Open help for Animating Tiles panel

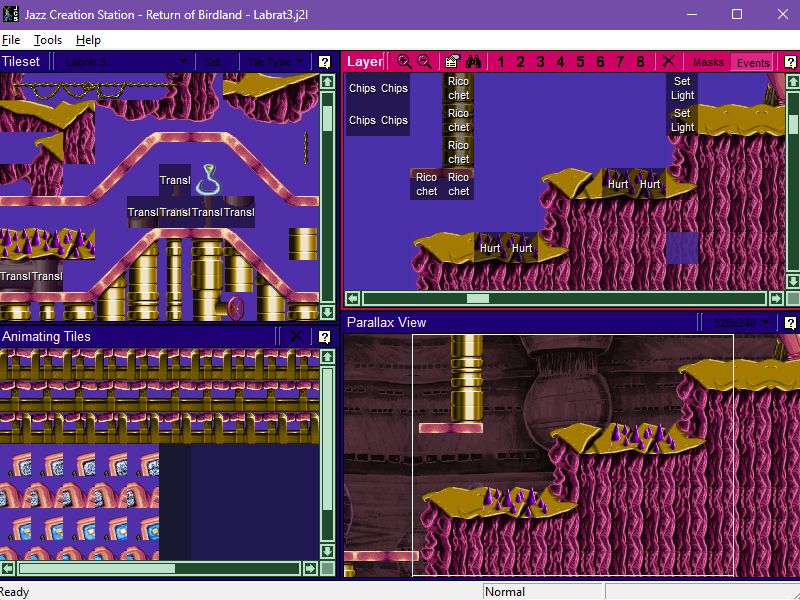324,337
